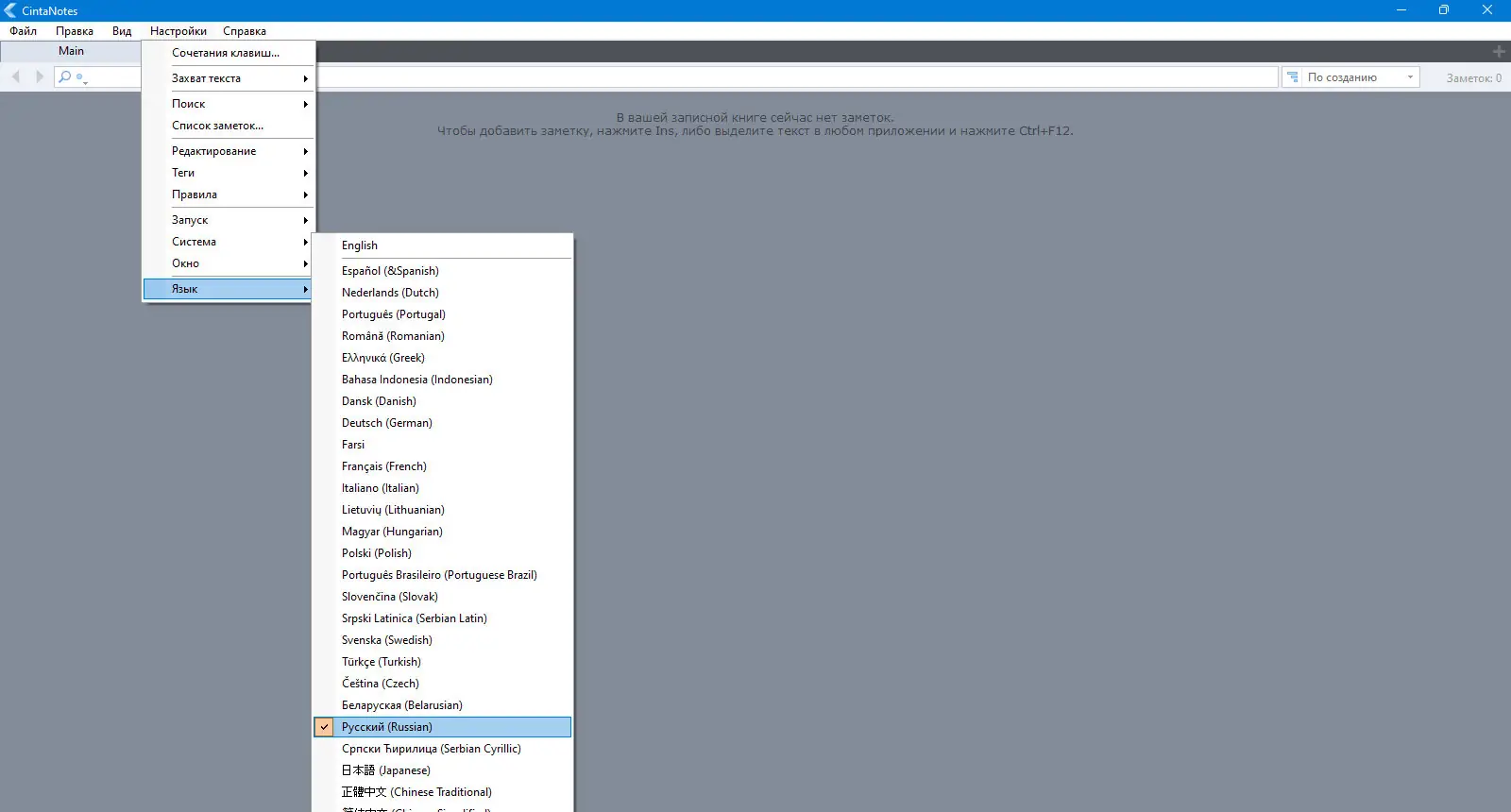
Task: Click the Язык submenu entry
Action: tap(229, 289)
